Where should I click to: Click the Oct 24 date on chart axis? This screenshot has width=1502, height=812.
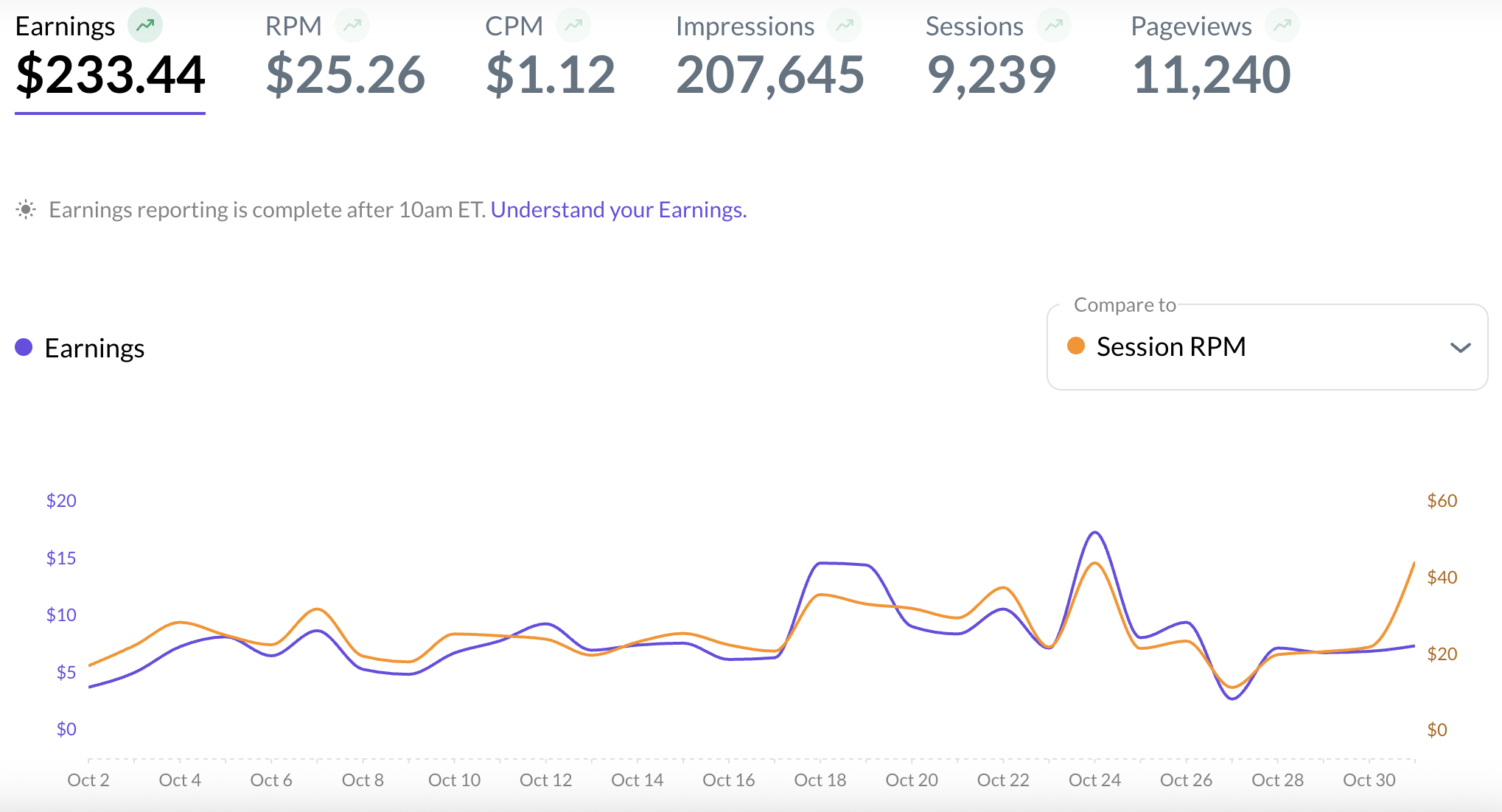(x=1094, y=780)
